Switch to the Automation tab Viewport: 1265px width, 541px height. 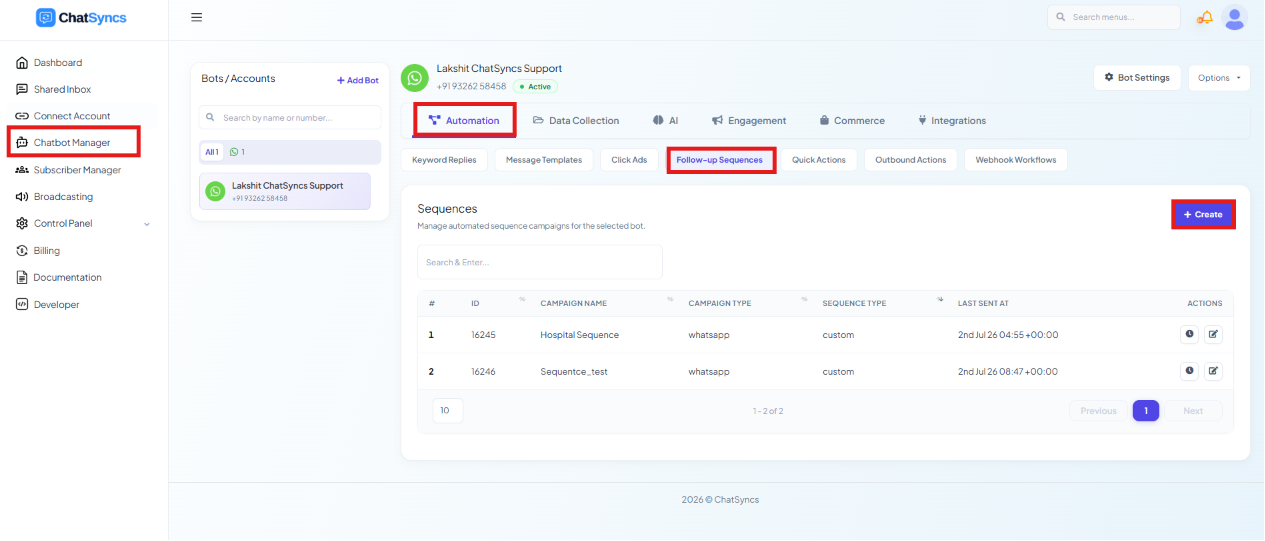coord(464,120)
